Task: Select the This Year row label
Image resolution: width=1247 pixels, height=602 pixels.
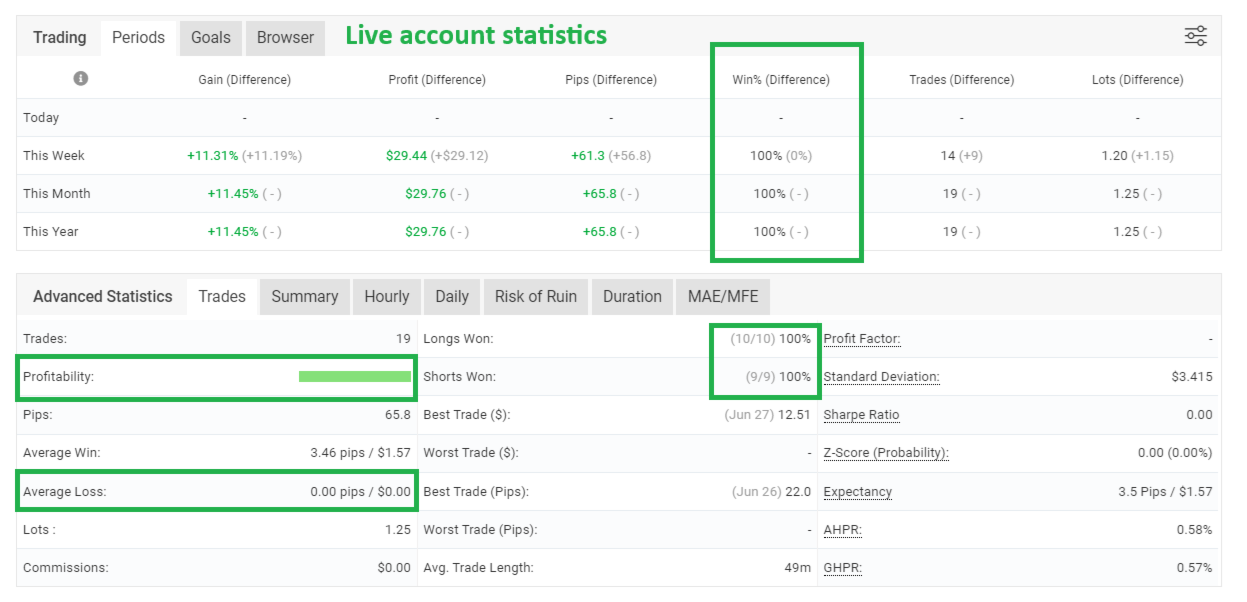Action: 52,232
